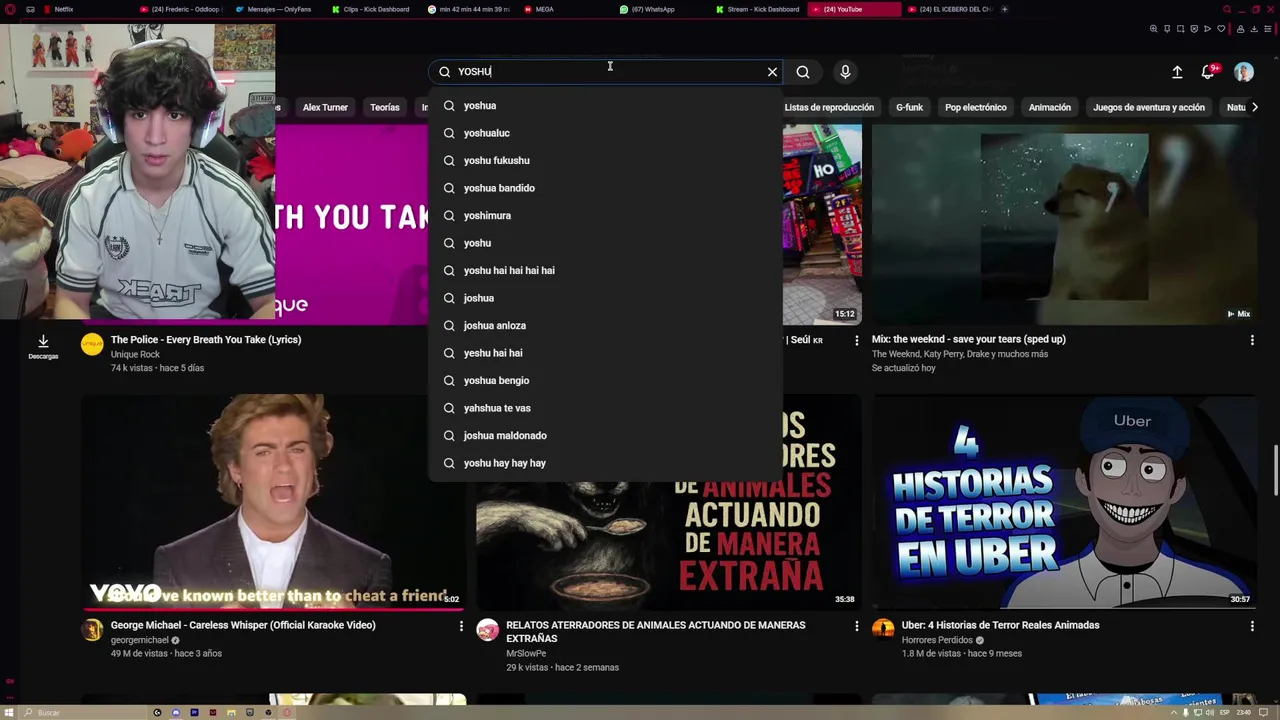Filter by the Teorías chip
The height and width of the screenshot is (720, 1280).
pyautogui.click(x=385, y=107)
